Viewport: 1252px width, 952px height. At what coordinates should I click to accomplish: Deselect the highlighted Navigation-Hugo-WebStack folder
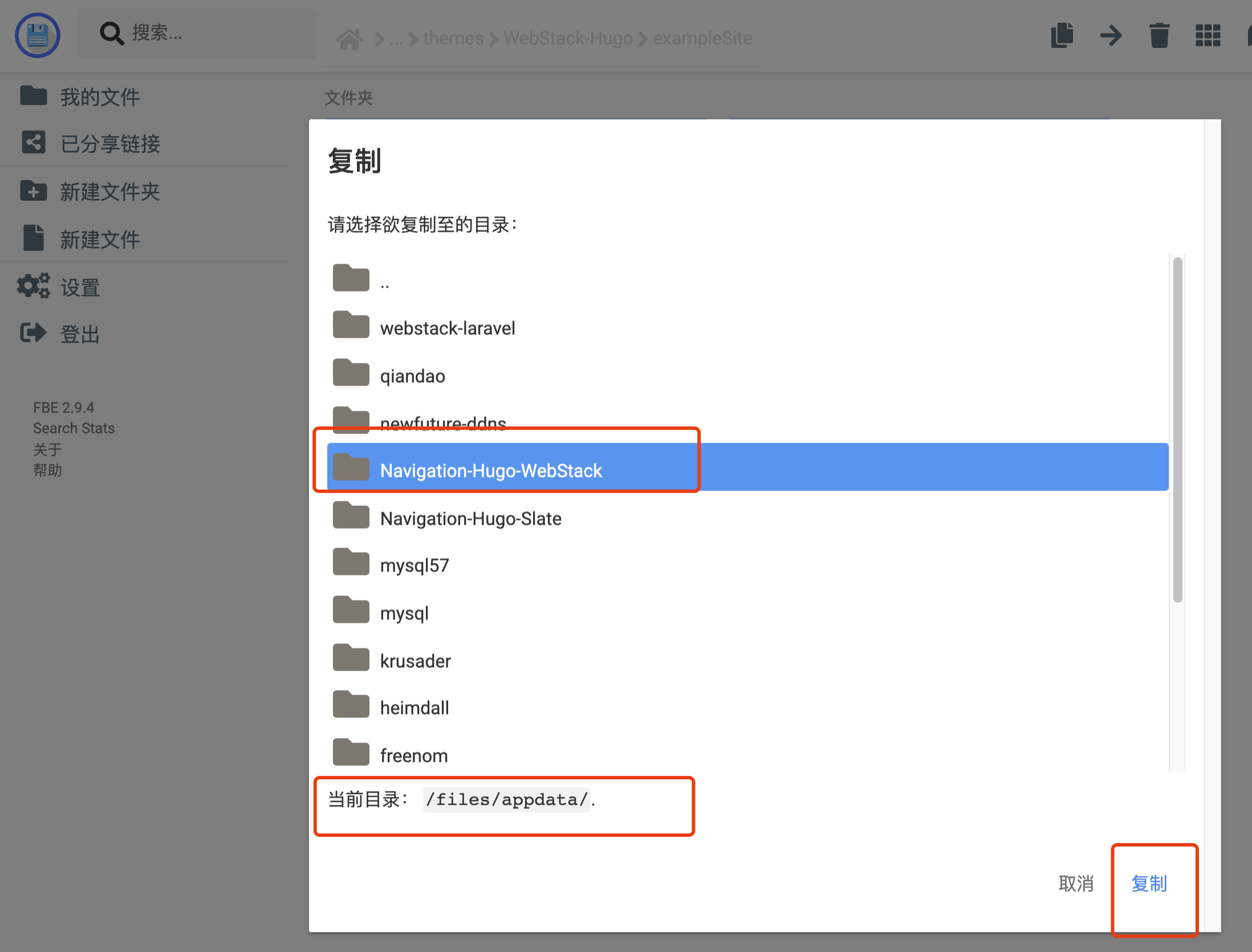coord(491,470)
